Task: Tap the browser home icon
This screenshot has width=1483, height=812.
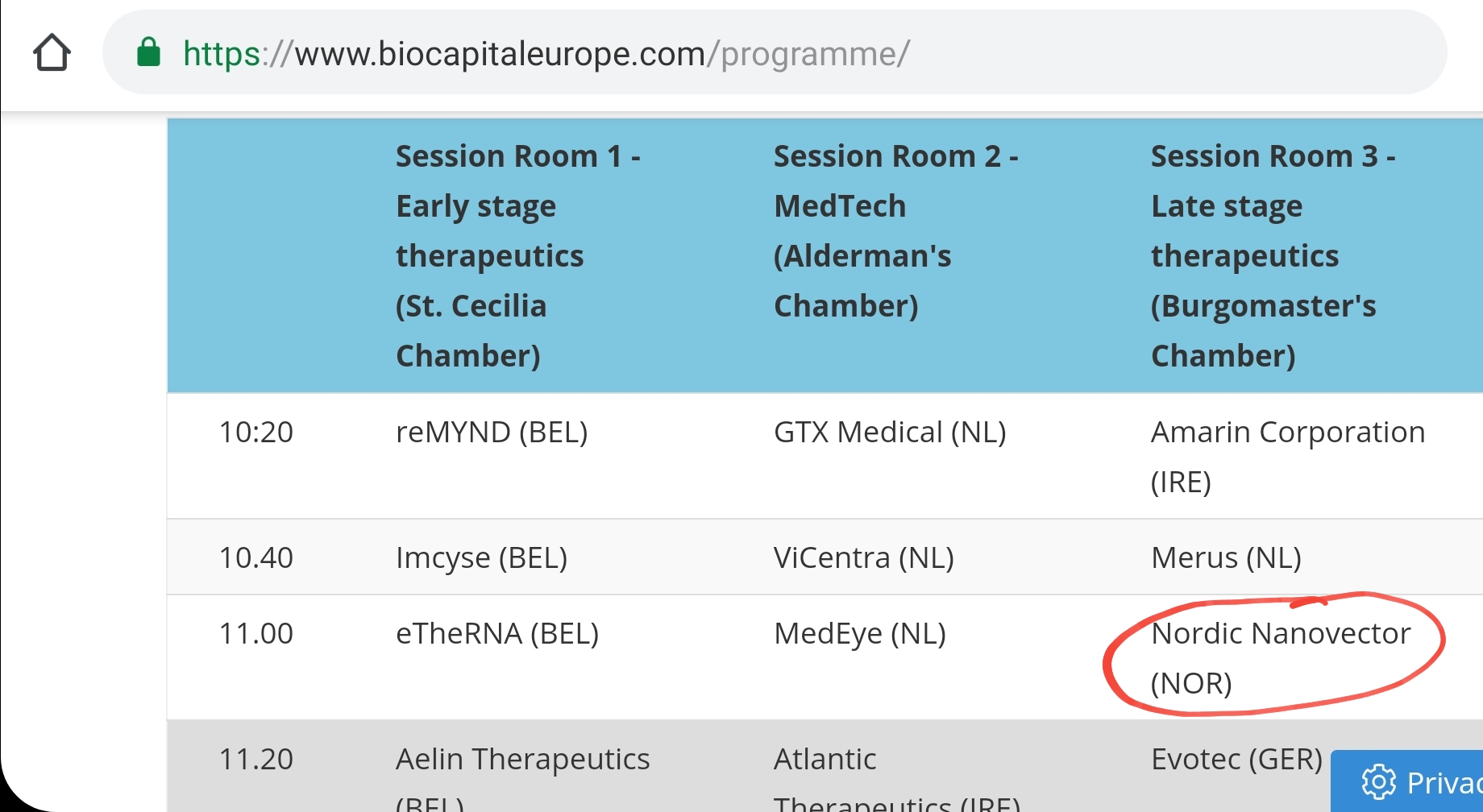Action: (x=52, y=52)
